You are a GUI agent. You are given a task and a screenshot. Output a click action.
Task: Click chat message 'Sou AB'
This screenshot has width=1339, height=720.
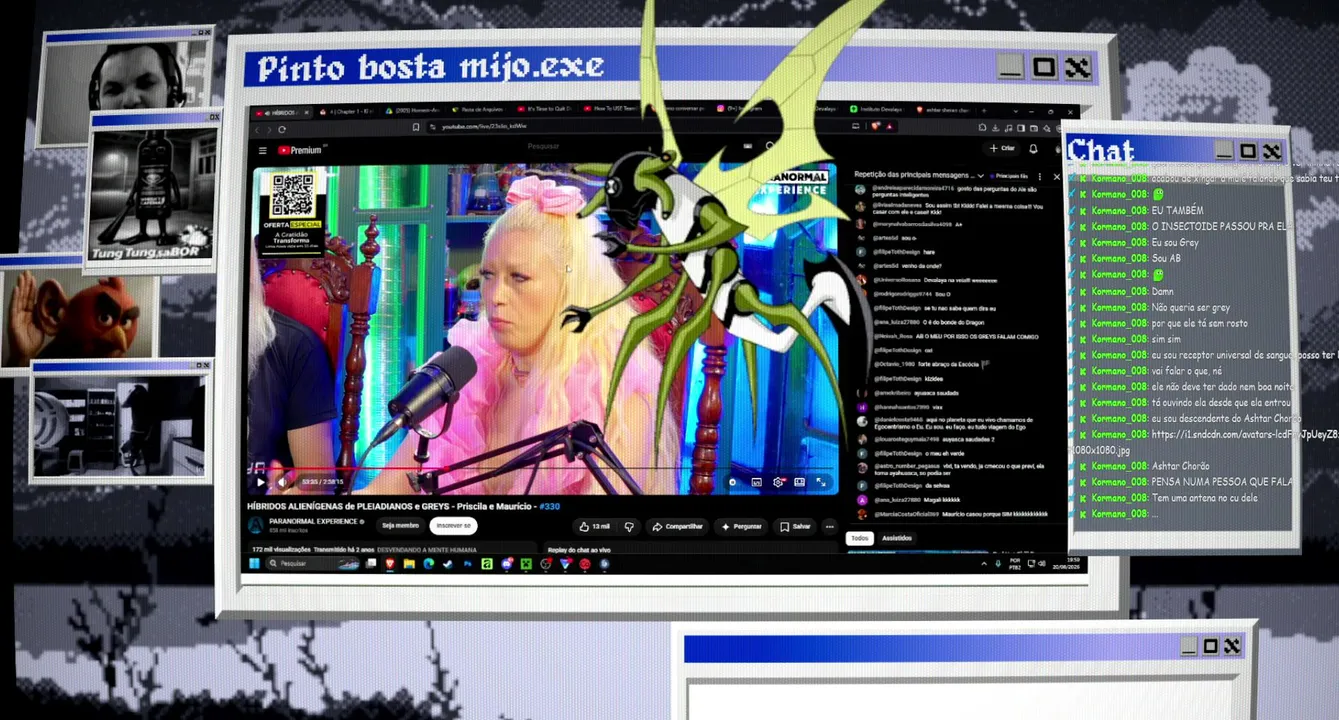pos(1166,258)
